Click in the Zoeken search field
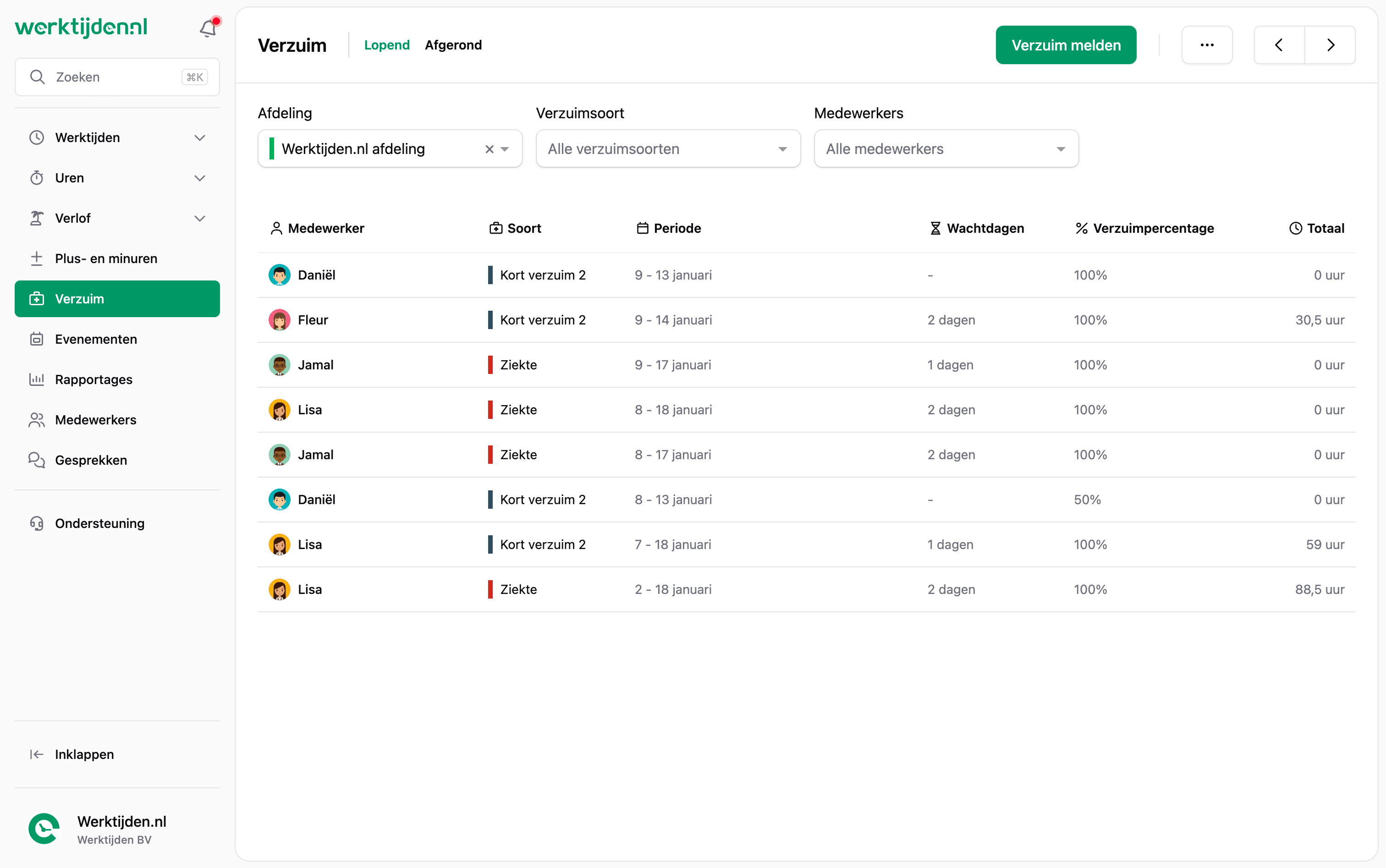Screen dimensions: 1386x868 click(x=117, y=77)
